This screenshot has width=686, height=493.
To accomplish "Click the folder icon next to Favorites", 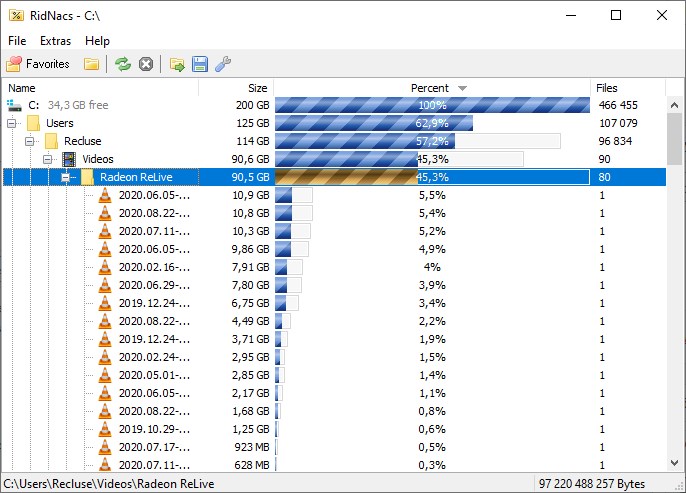I will click(x=92, y=64).
